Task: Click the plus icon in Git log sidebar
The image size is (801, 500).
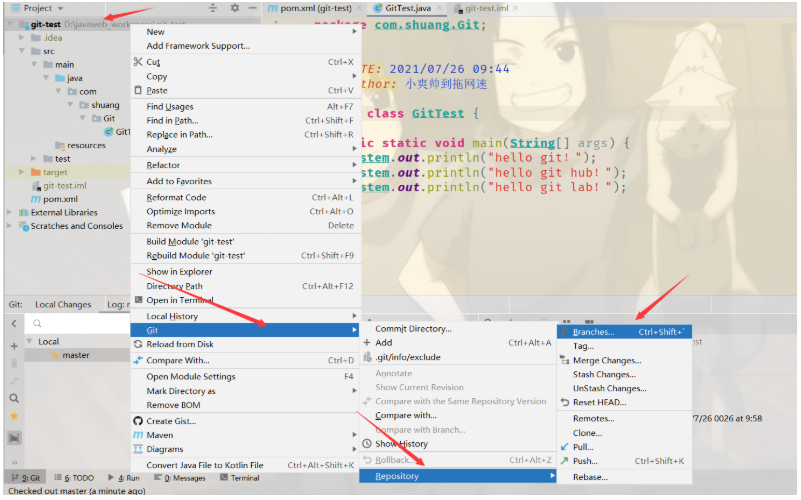Action: click(14, 346)
